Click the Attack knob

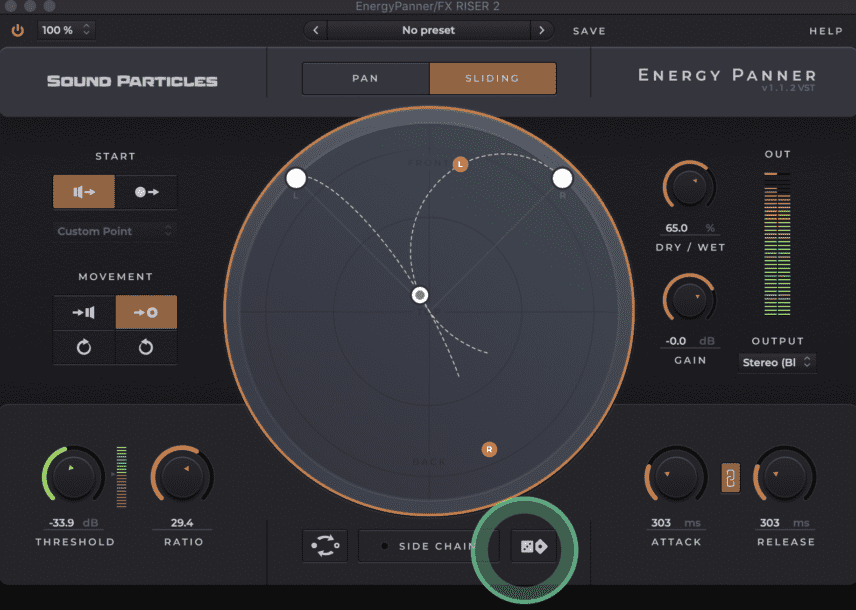676,477
